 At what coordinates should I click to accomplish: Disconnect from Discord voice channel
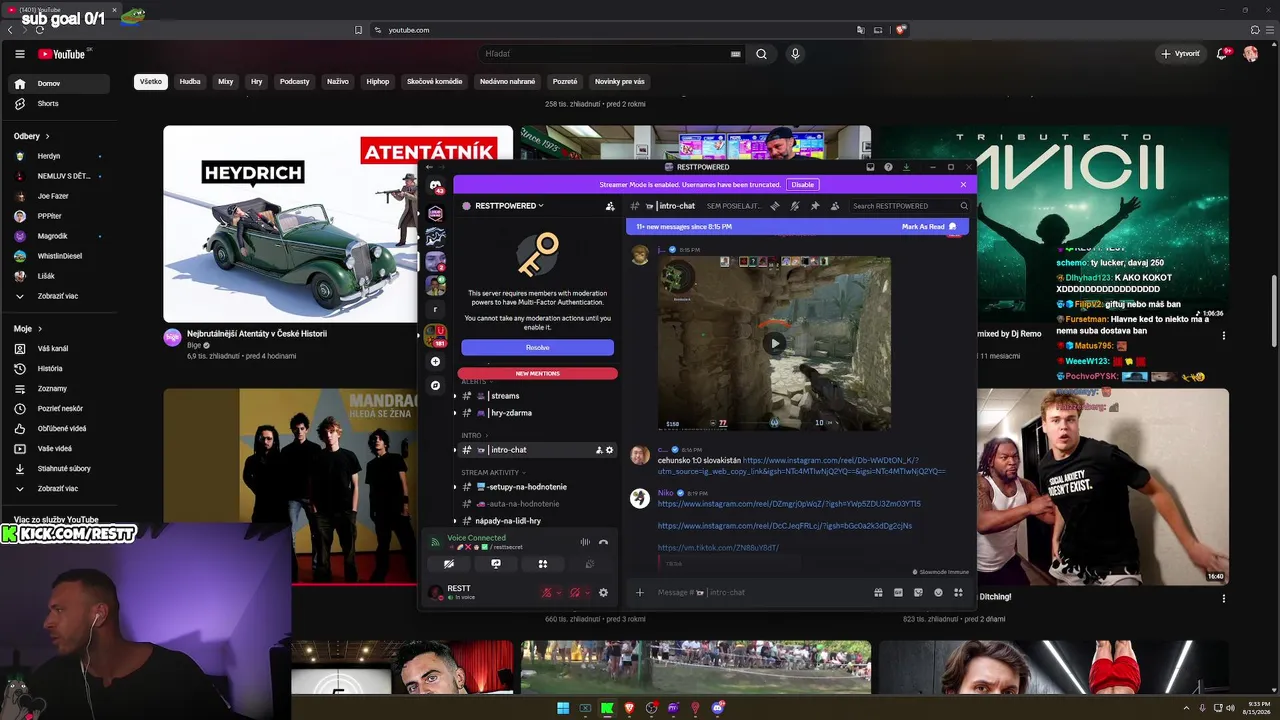(x=603, y=542)
